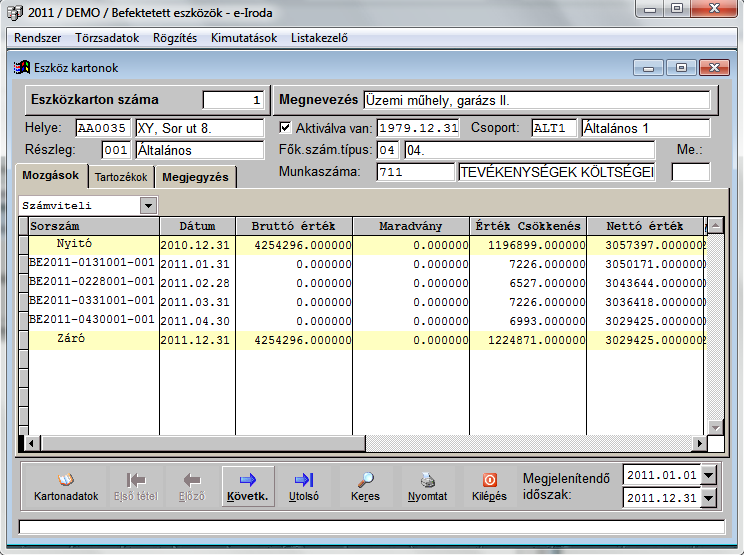The width and height of the screenshot is (744, 555).
Task: Open the Kimutatások menu
Action: 243,38
